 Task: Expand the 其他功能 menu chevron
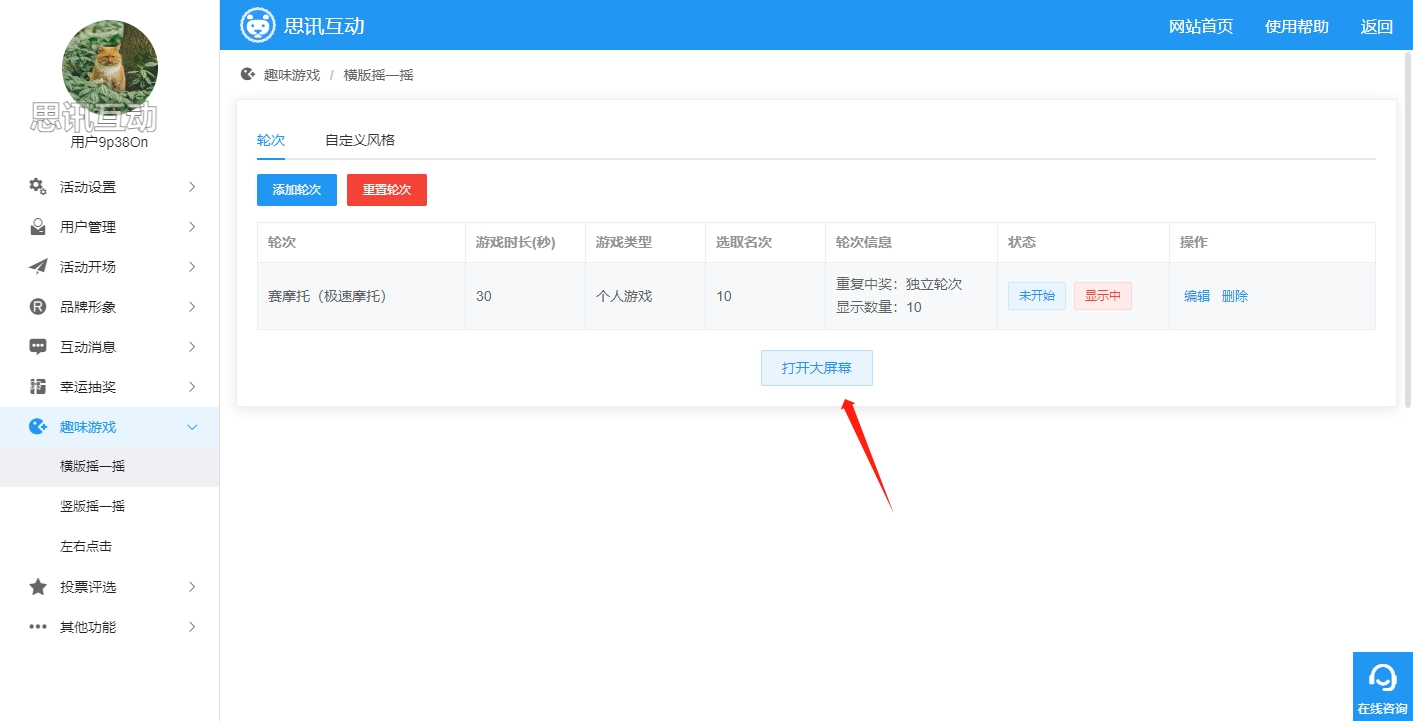coord(192,627)
